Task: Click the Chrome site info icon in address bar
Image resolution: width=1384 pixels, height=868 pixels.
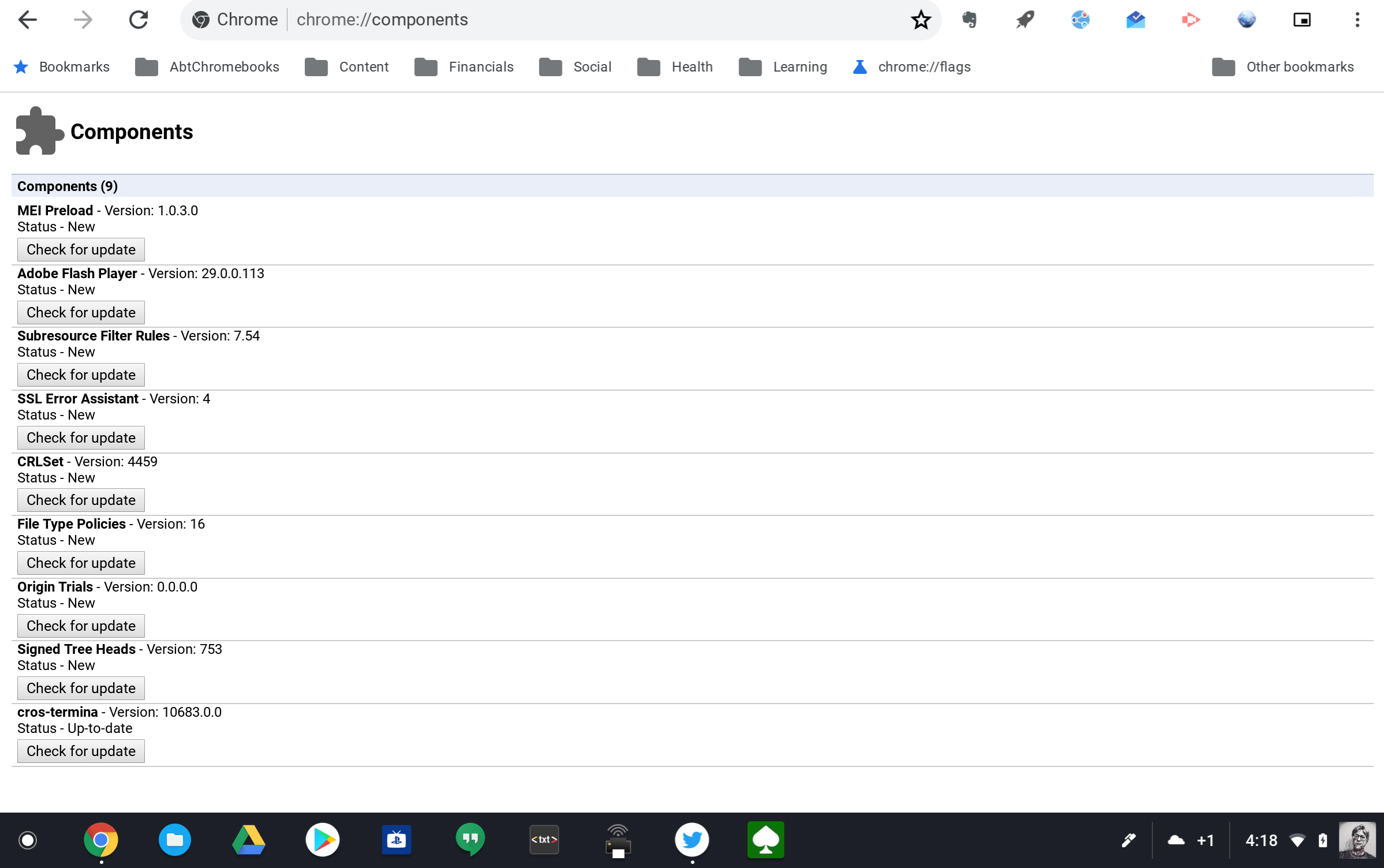Action: (x=200, y=20)
